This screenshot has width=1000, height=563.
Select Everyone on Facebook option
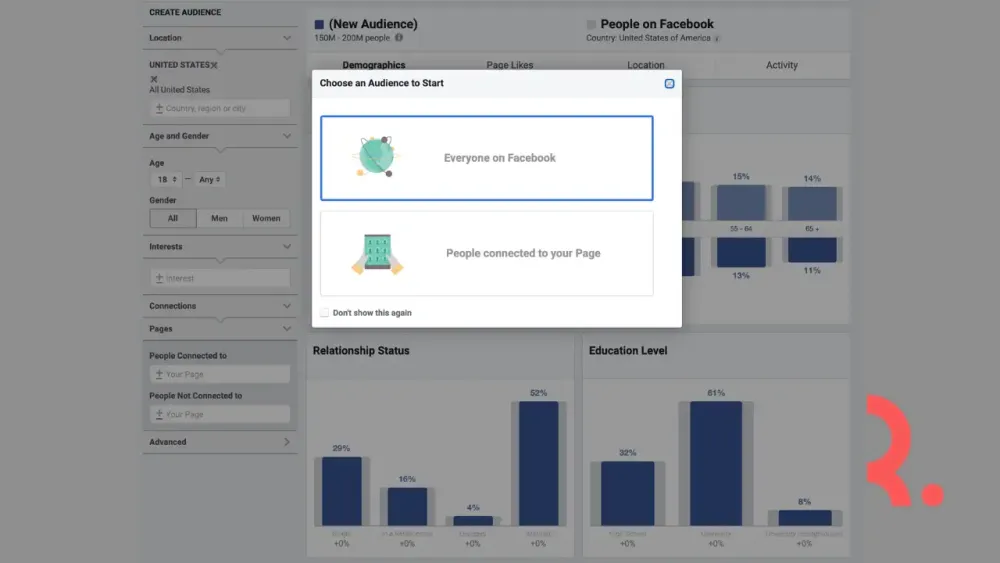point(487,158)
